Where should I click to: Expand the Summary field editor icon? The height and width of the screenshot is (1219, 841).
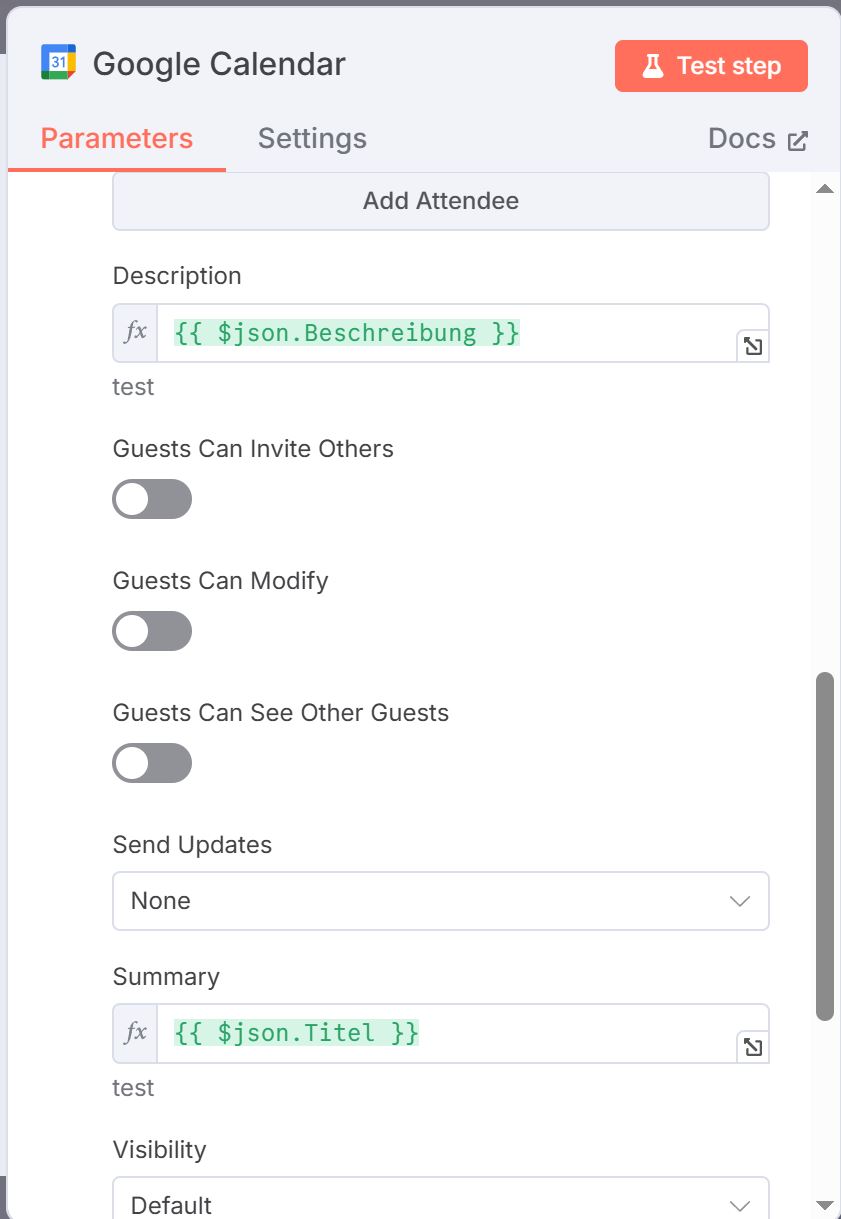click(753, 1047)
